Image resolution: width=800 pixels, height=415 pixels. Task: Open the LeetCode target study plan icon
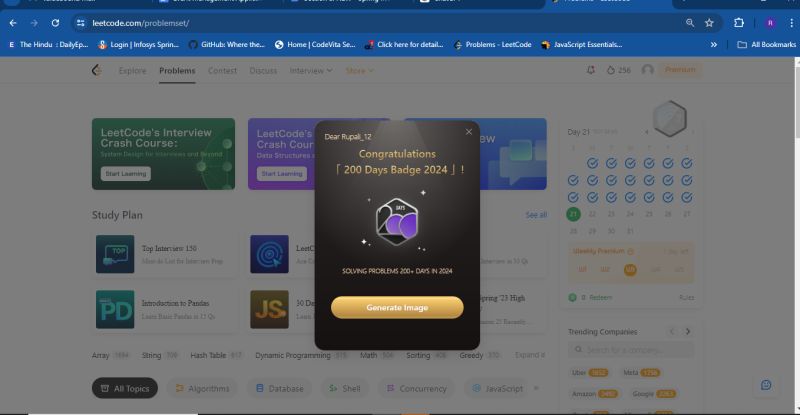point(269,254)
